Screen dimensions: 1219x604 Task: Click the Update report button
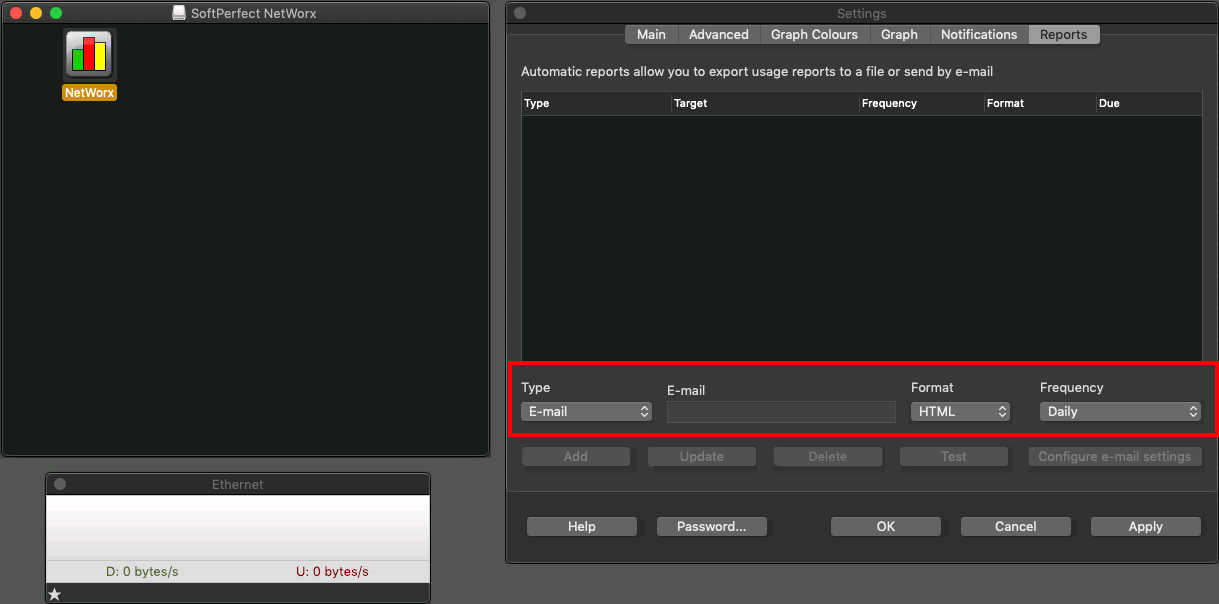[702, 456]
